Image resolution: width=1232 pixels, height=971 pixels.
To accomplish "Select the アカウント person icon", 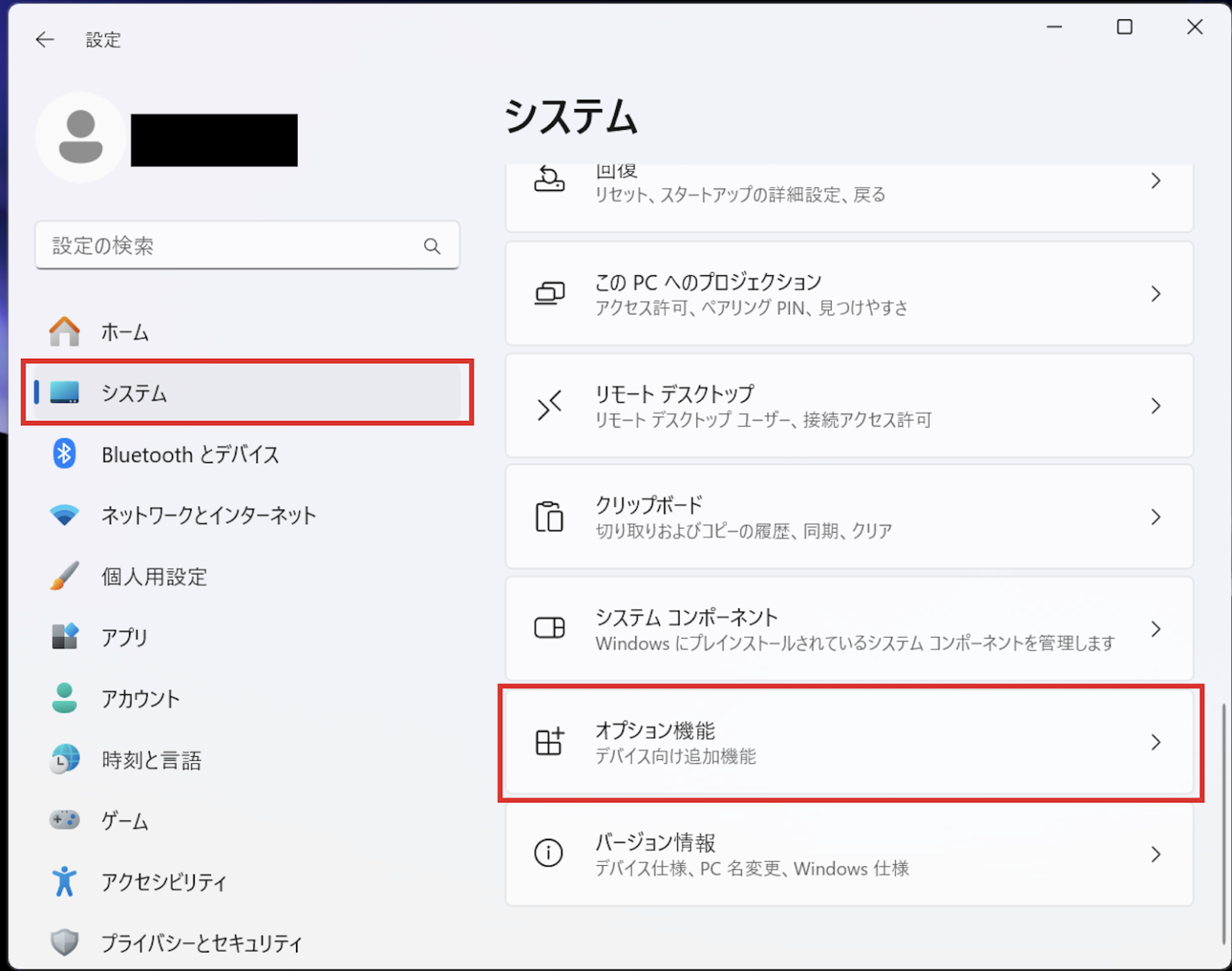I will [x=64, y=698].
